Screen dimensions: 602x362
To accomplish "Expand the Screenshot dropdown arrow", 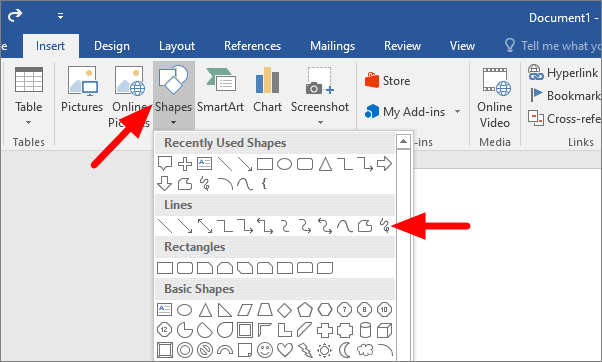I will pos(320,122).
